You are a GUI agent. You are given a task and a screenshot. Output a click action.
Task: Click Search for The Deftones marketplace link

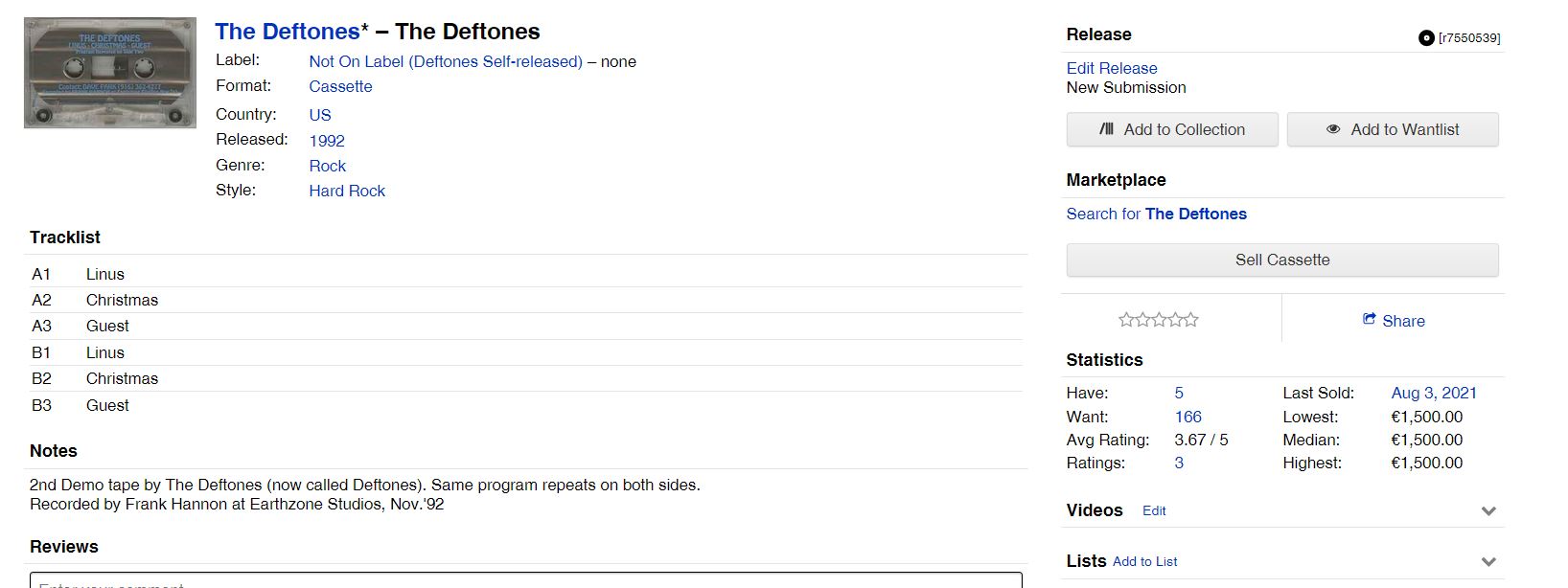(1156, 214)
